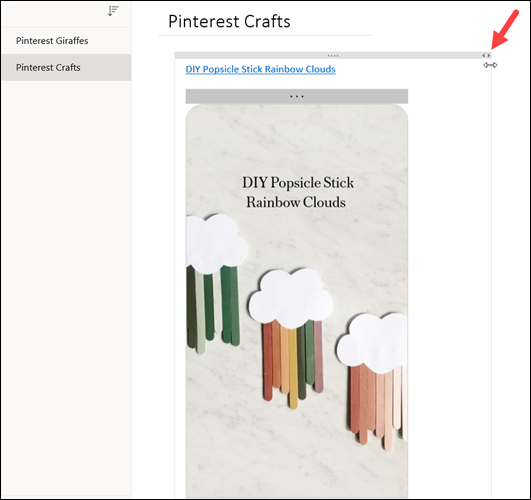This screenshot has height=500, width=531.
Task: Click the three-dot handle above the image
Action: (297, 97)
